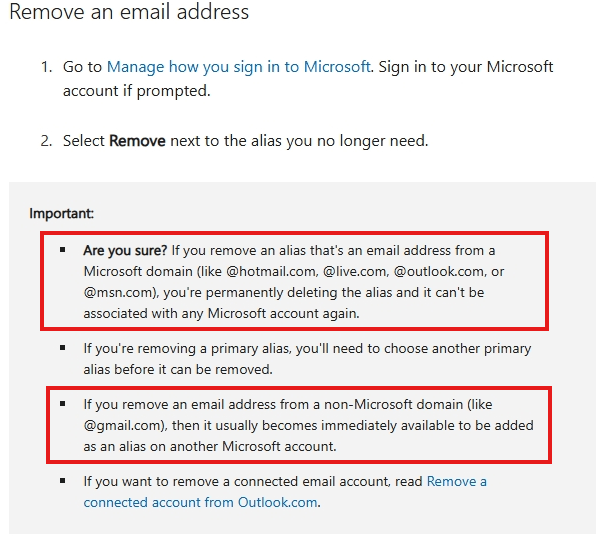Click the step number 1 marker
Viewport: 606px width, 542px height.
[46, 67]
